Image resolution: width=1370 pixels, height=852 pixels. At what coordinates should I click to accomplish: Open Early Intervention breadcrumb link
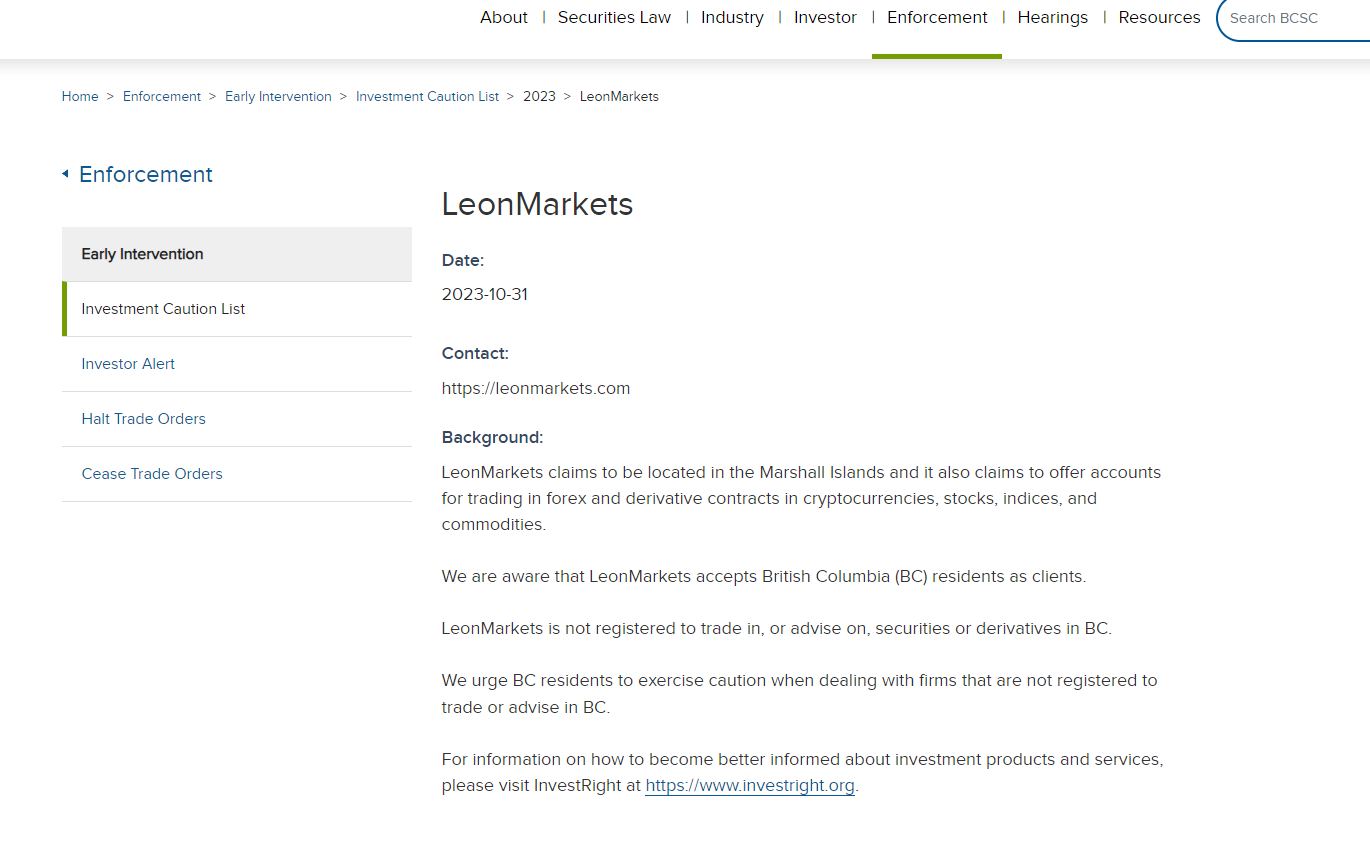click(x=278, y=97)
